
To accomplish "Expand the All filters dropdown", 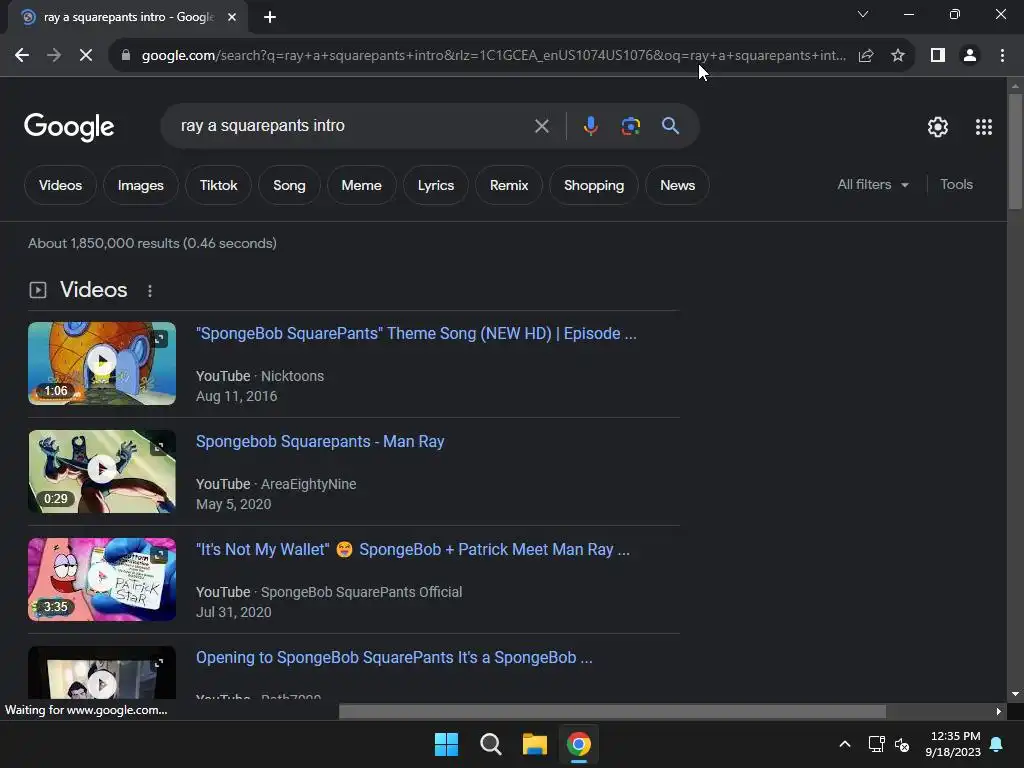I will click(x=873, y=185).
